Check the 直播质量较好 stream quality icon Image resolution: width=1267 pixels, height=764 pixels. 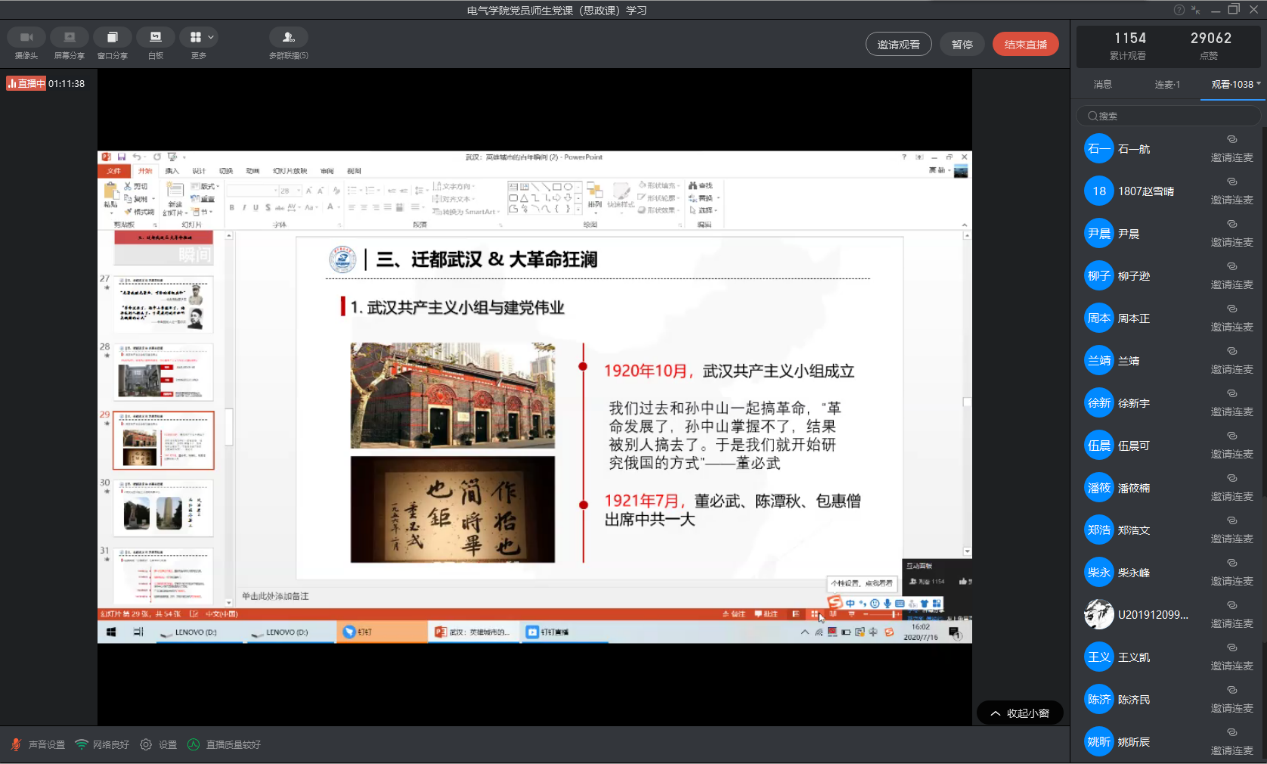click(194, 745)
